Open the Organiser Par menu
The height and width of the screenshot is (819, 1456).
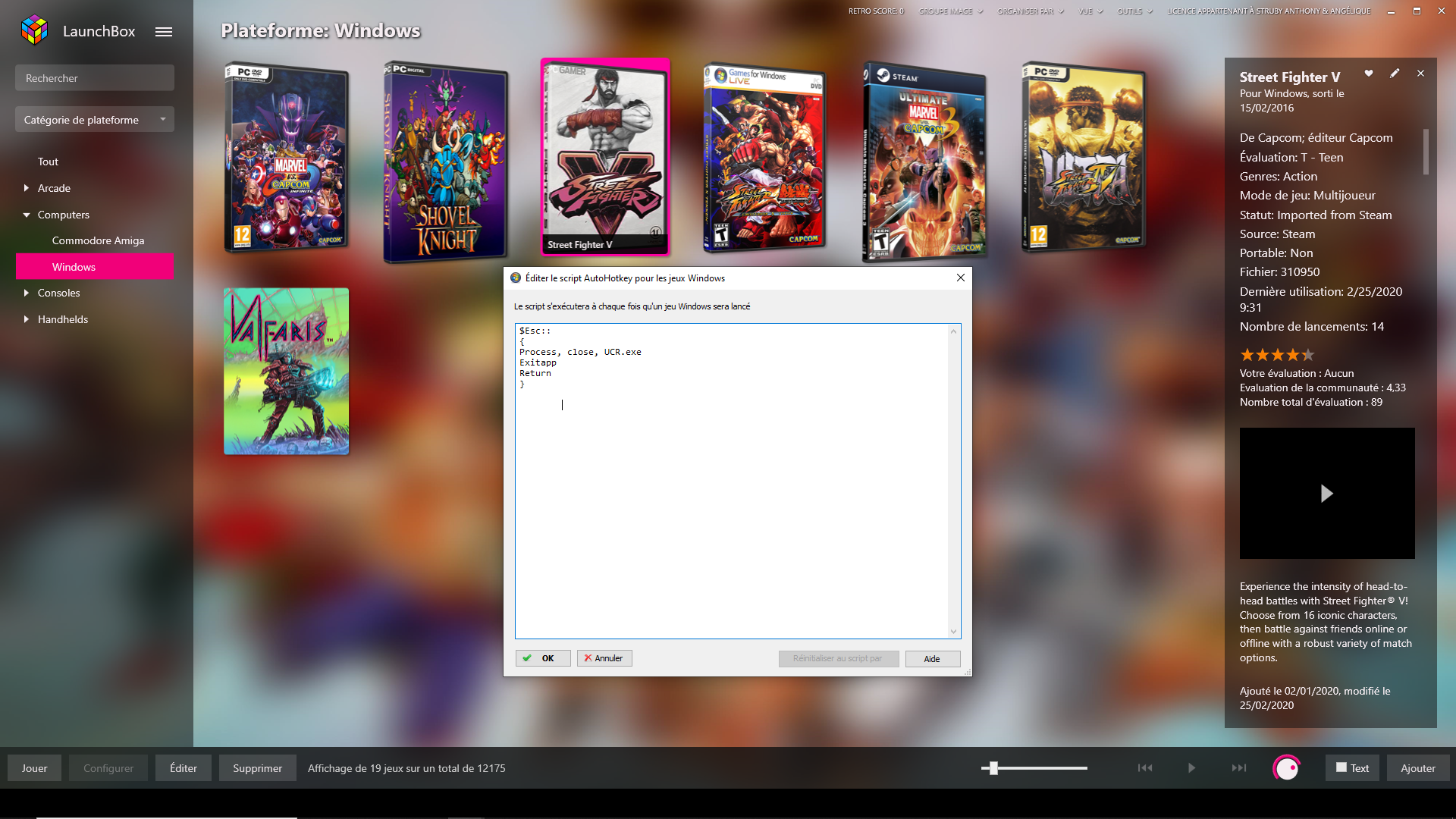tap(1031, 11)
